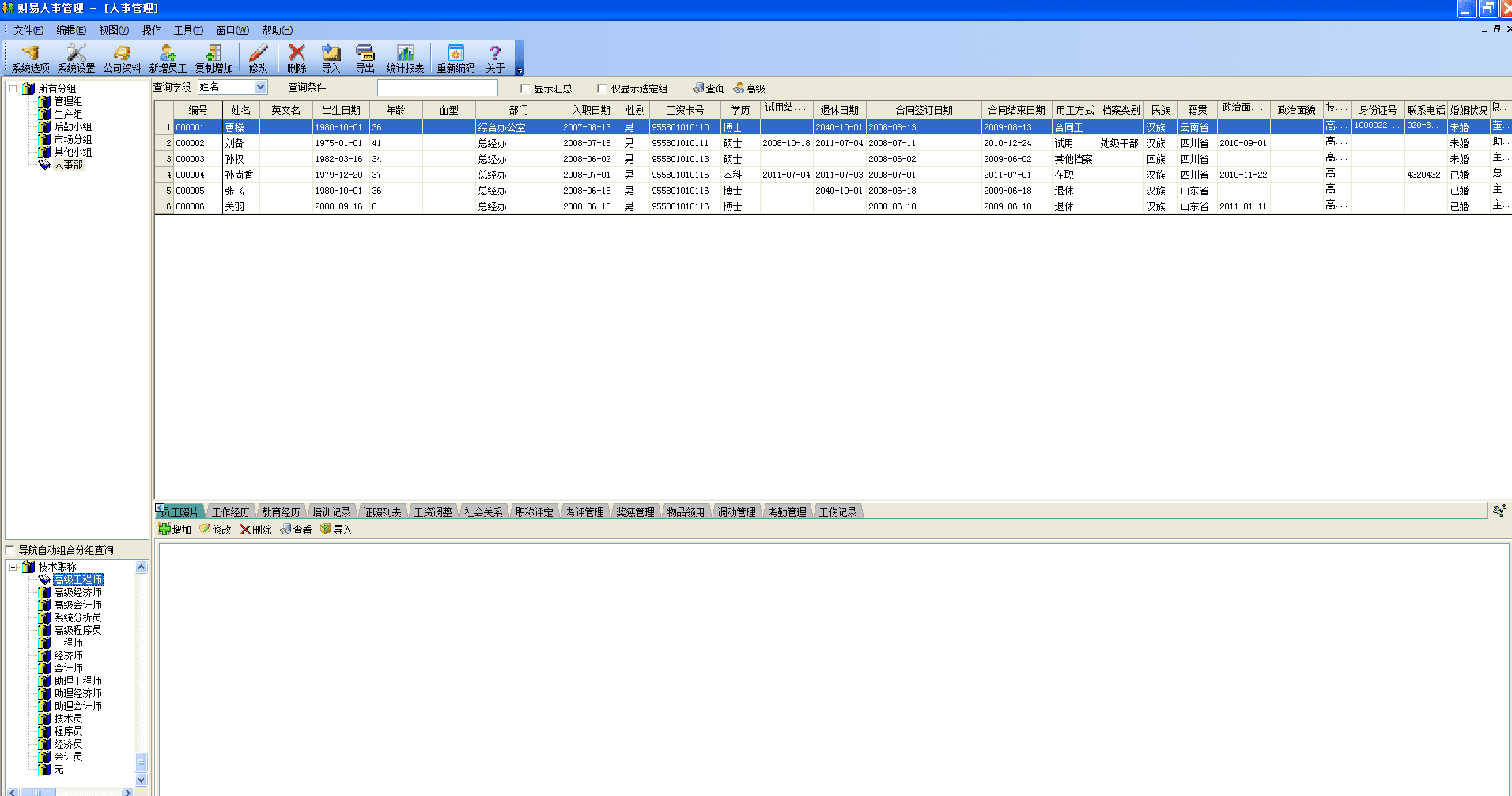Screen dimensions: 1512x796
Task: Click 增加 in the lower panel toolbar
Action: [175, 530]
